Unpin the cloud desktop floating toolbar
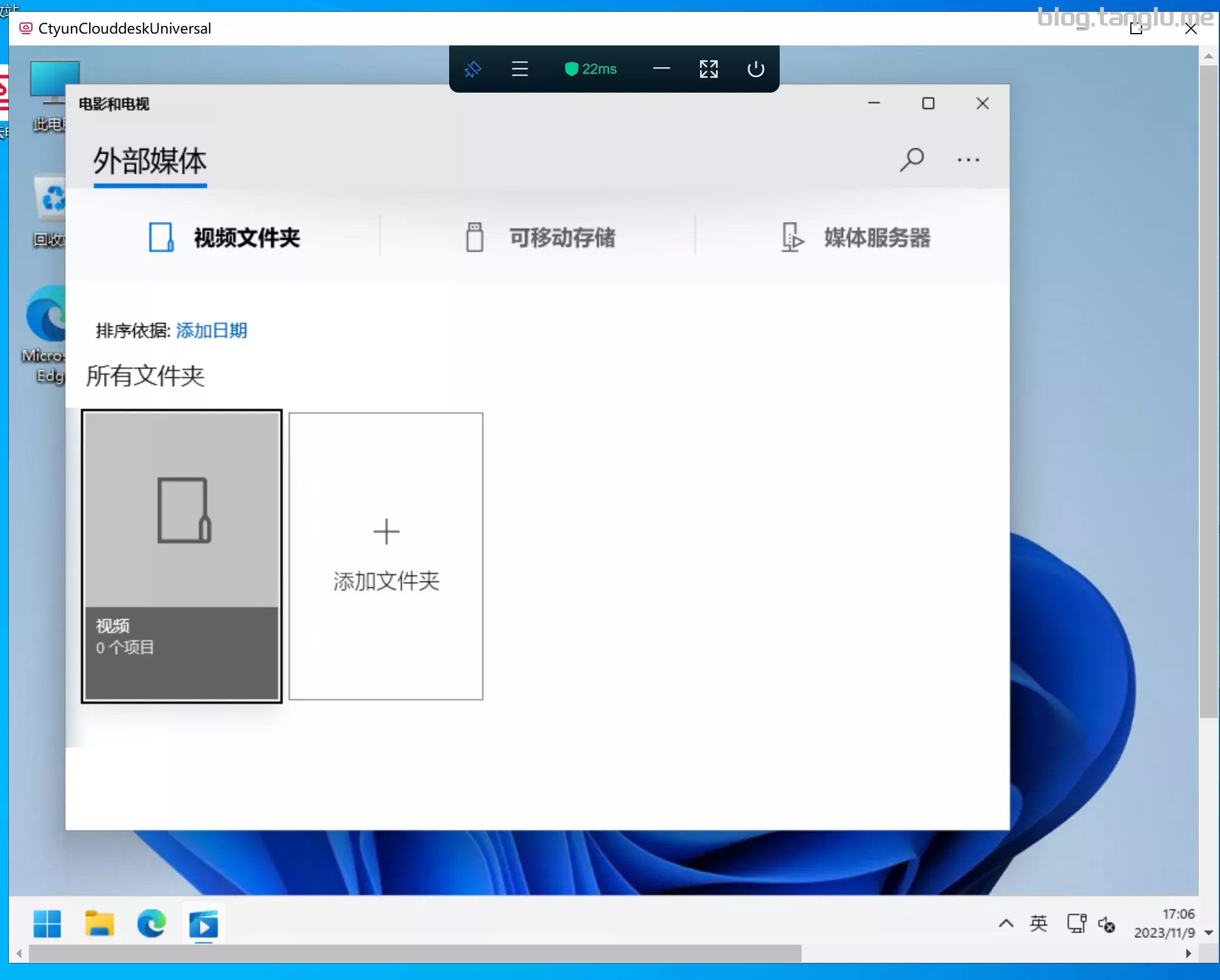 [473, 70]
